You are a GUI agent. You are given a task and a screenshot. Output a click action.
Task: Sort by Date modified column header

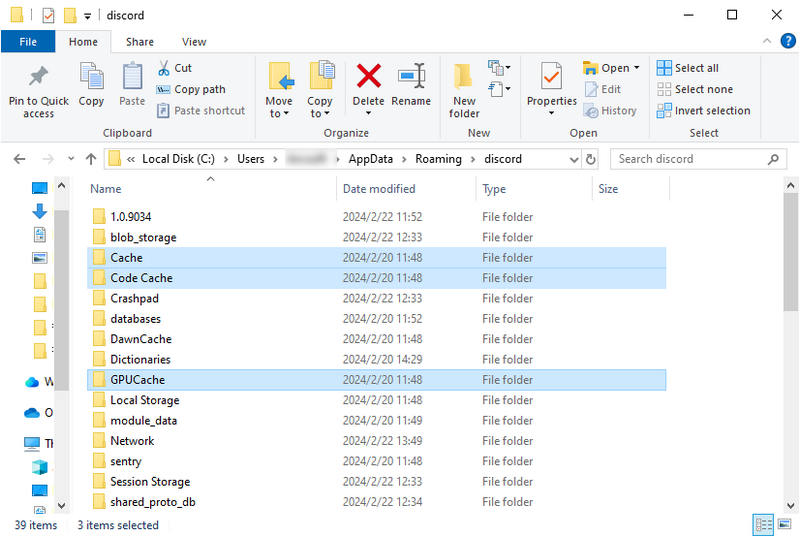[379, 189]
